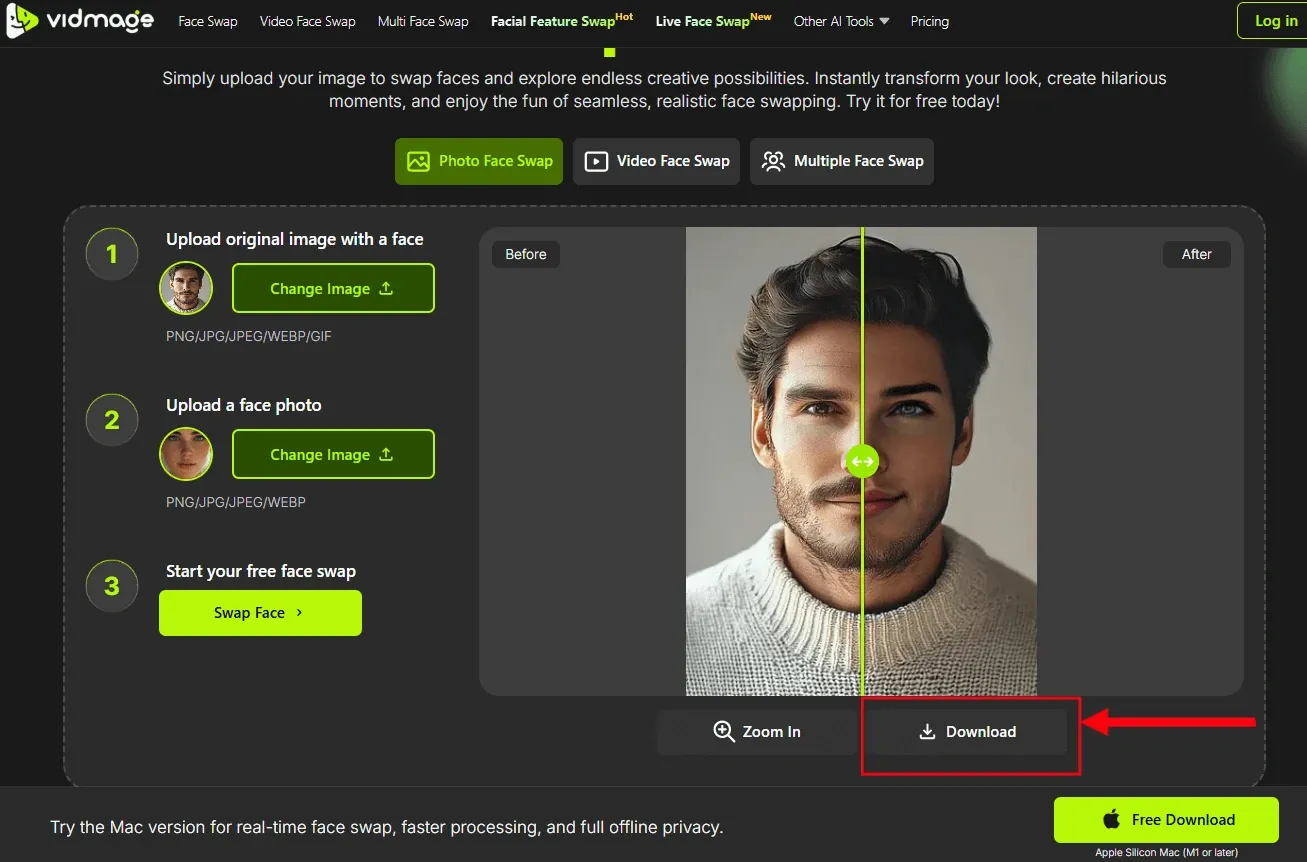
Task: Click the magnifier icon beside Zoom In
Action: (724, 732)
